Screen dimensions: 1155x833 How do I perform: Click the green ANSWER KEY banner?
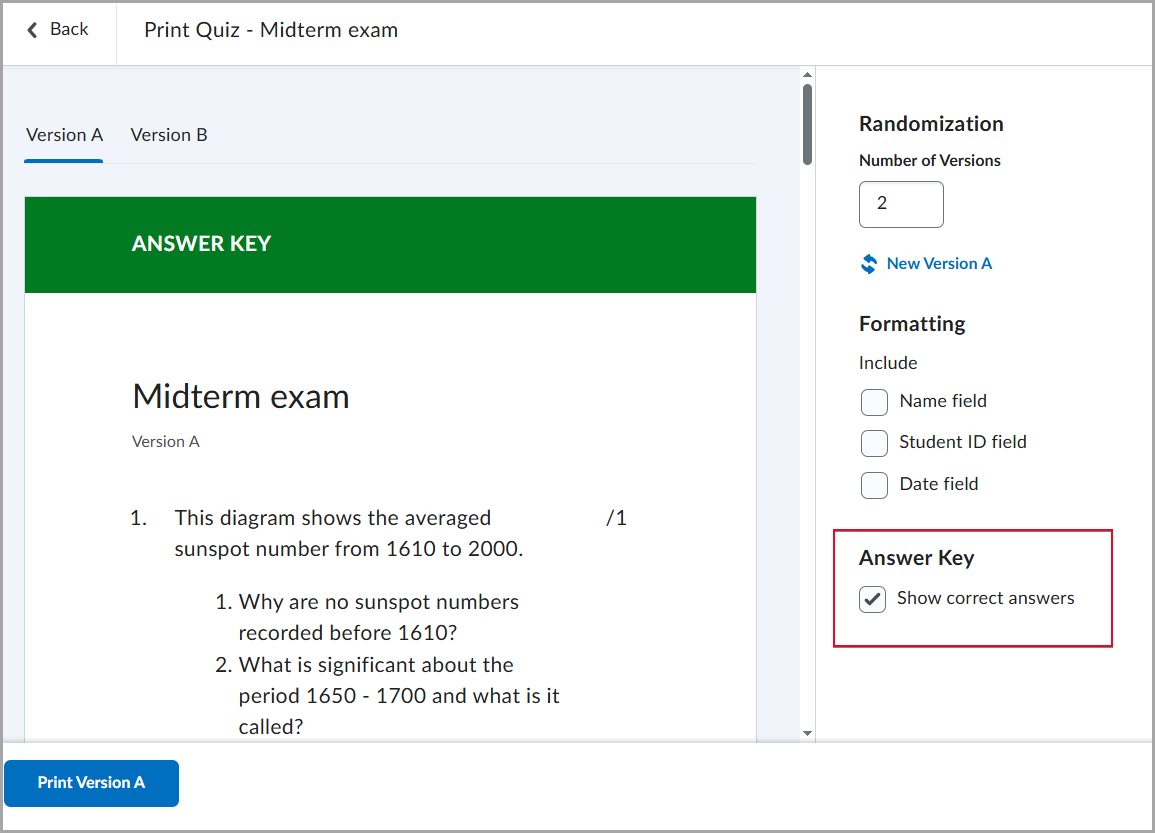tap(390, 244)
